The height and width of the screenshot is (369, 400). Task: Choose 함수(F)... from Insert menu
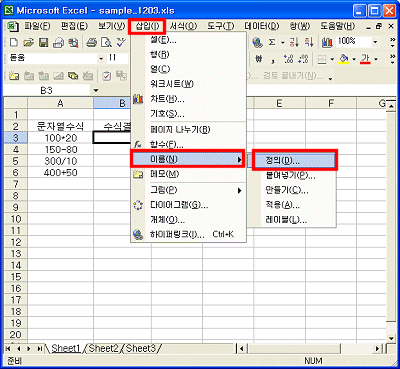(189, 145)
